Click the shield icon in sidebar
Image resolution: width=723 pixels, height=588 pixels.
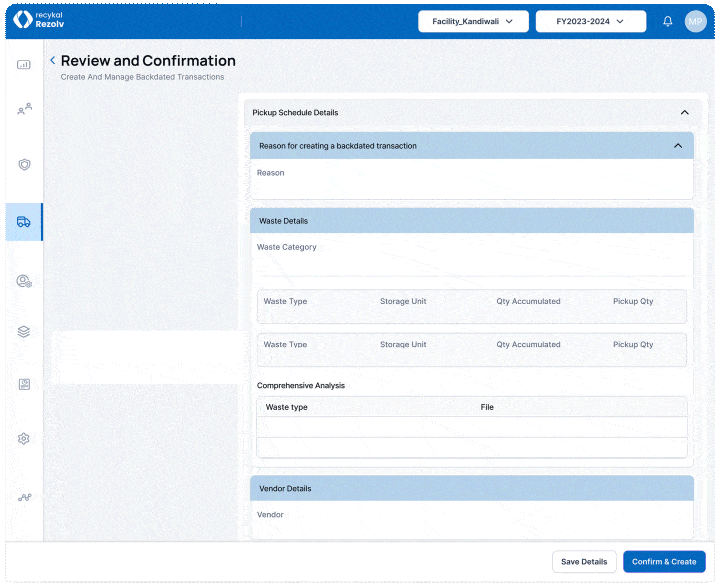point(24,164)
